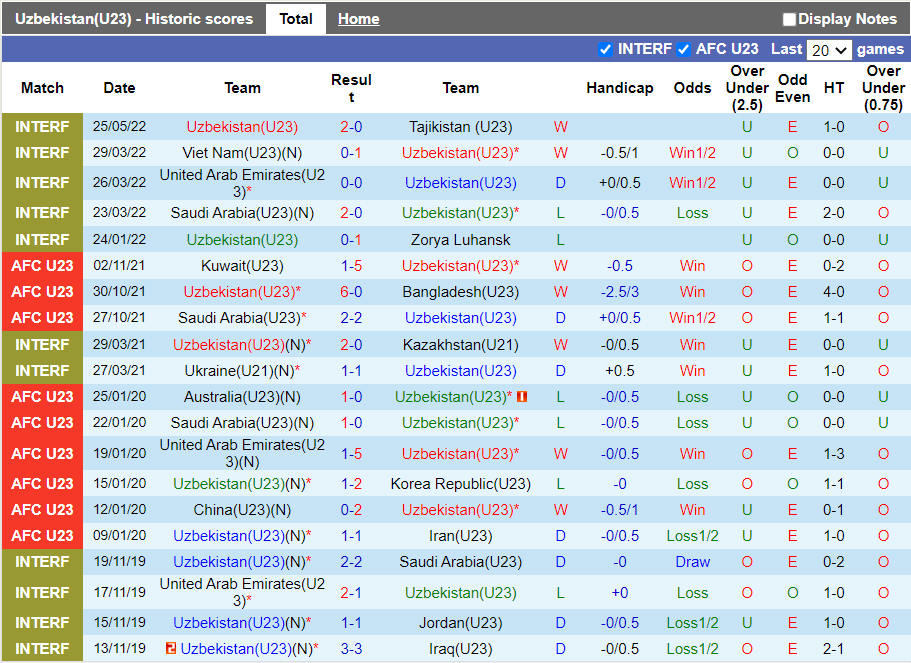This screenshot has width=911, height=663.
Task: Click card icon before Uzbekistan(U23) in Iraq row
Action: pyautogui.click(x=171, y=648)
